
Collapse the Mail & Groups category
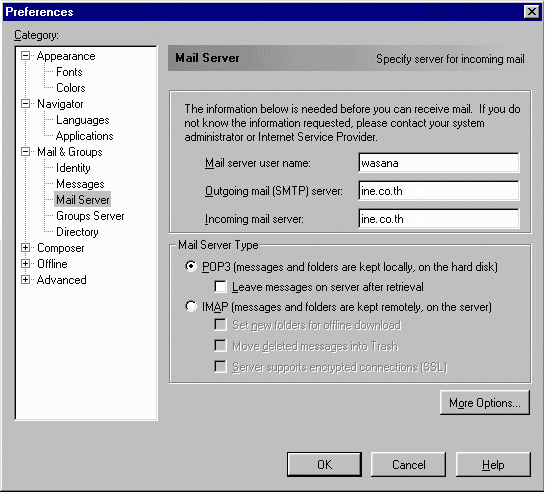pyautogui.click(x=25, y=152)
